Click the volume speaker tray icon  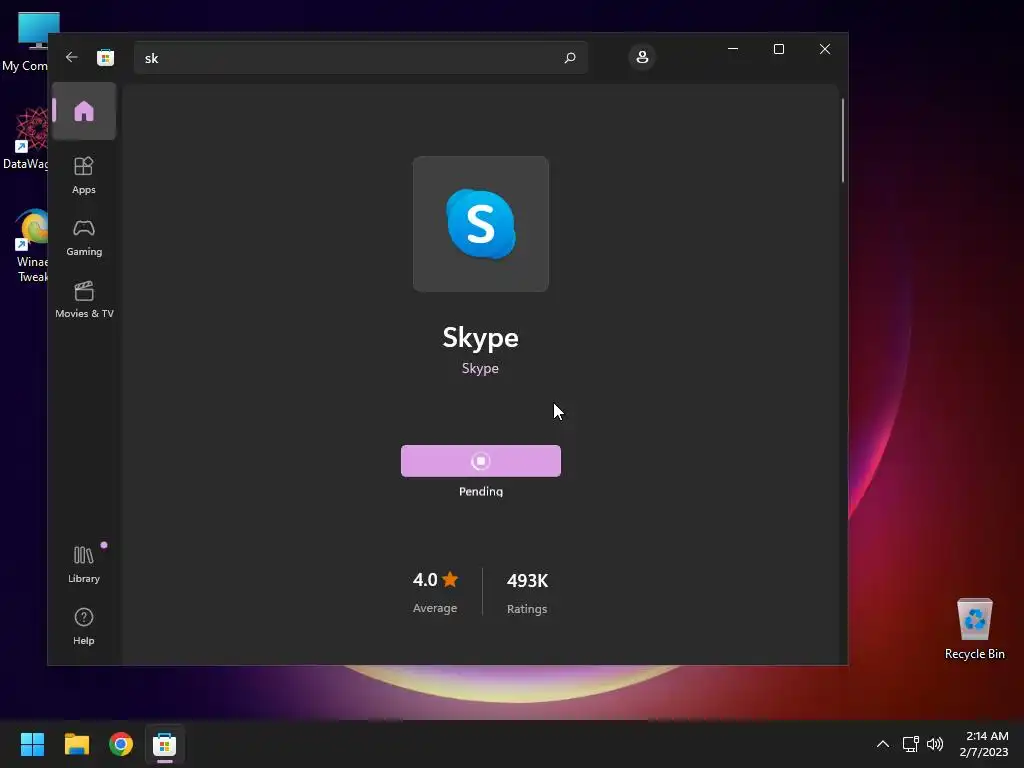tap(935, 744)
